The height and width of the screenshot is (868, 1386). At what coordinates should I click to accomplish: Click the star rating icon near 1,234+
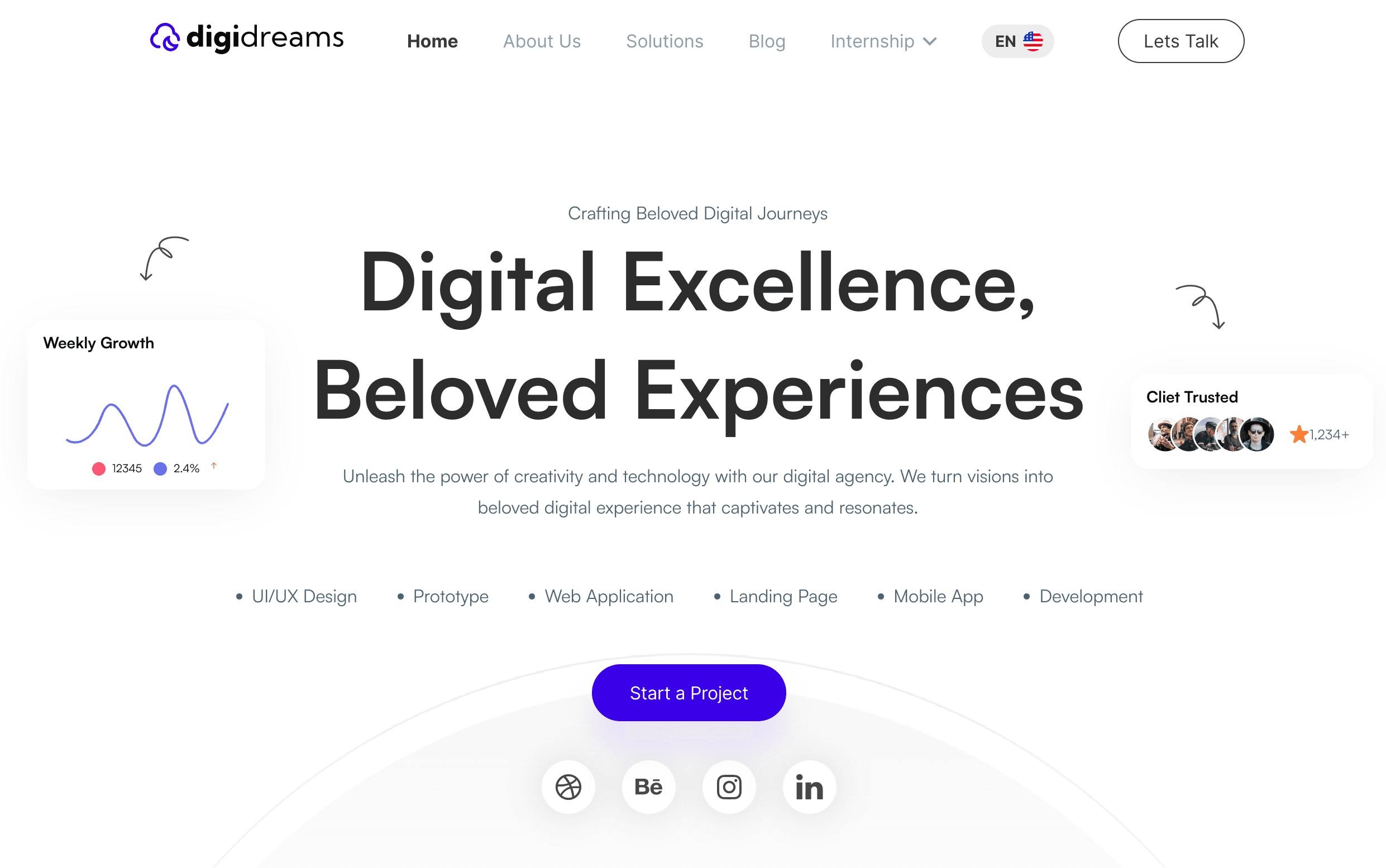(x=1297, y=433)
